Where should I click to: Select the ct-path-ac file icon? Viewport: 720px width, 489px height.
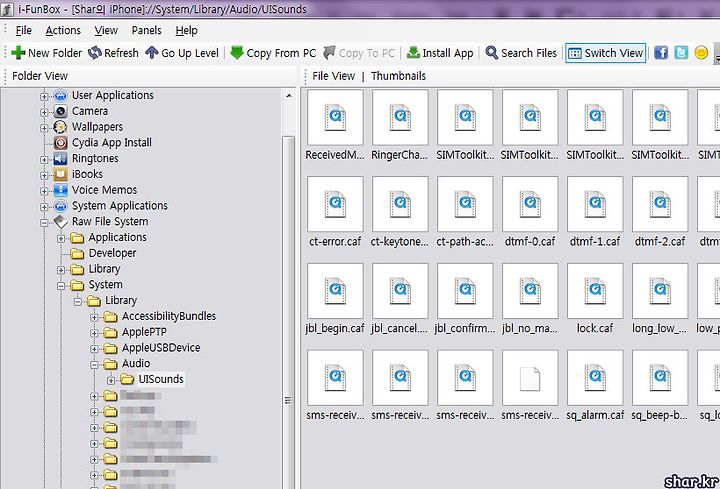(x=465, y=204)
